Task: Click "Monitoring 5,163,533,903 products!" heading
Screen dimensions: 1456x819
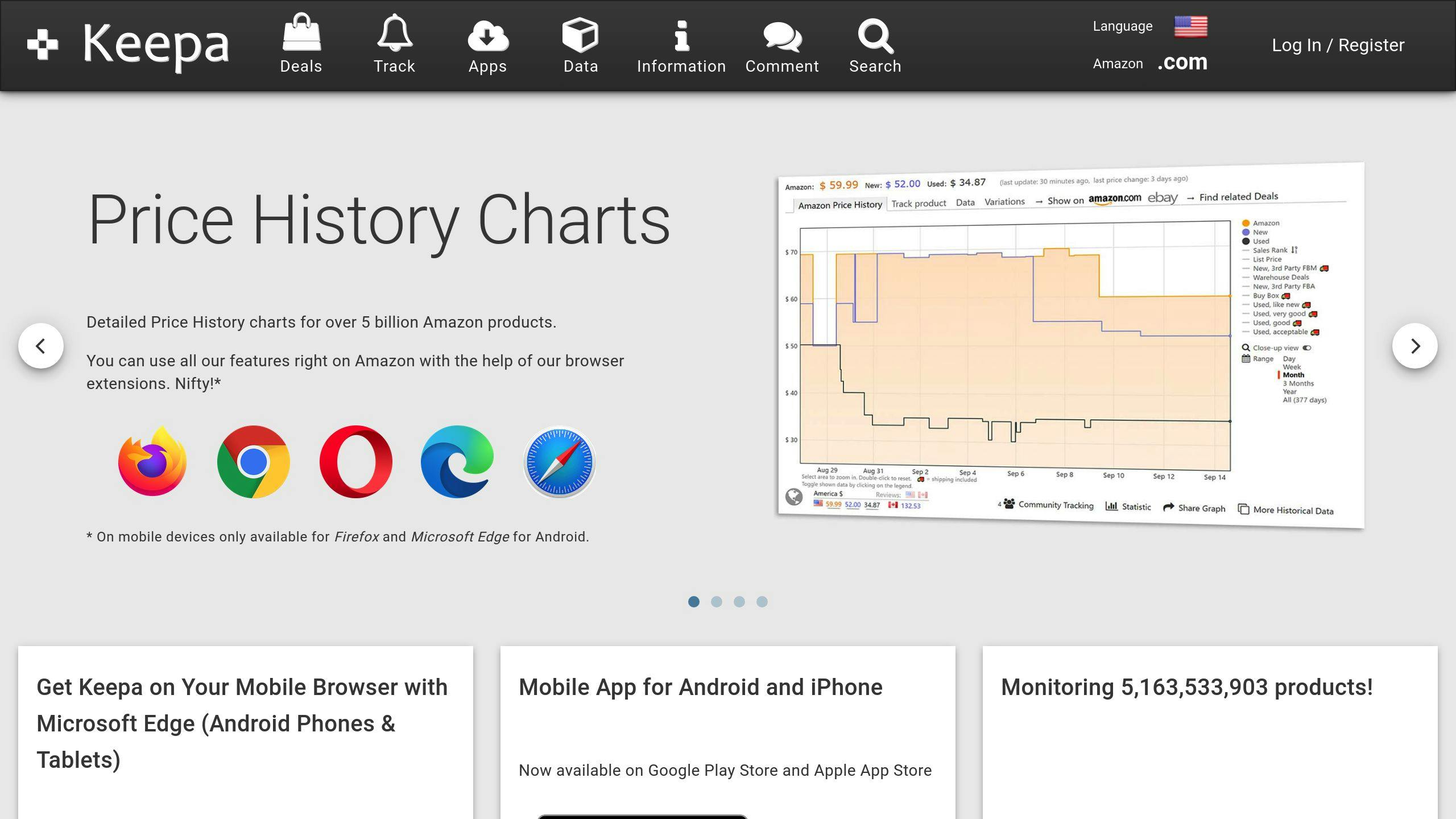Action: coord(1187,687)
